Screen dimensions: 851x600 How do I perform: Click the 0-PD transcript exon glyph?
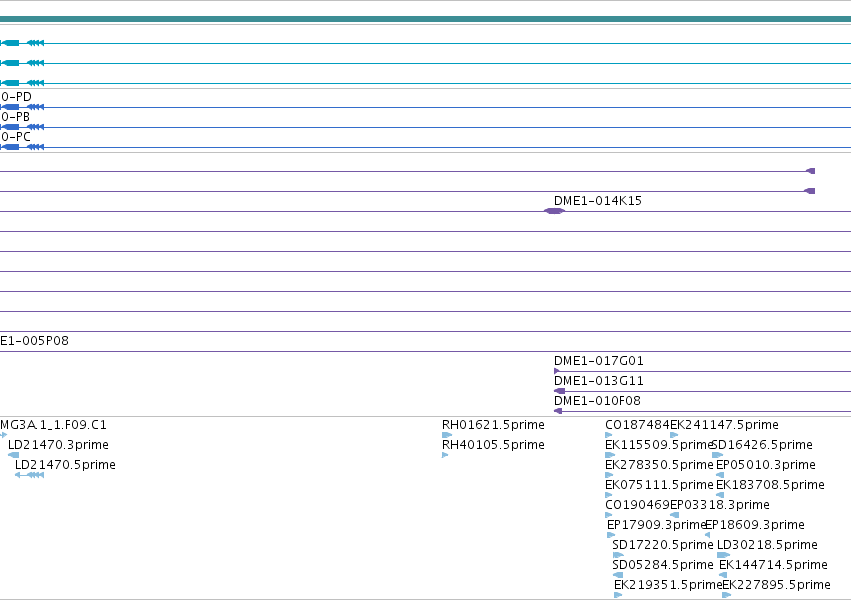[x=10, y=107]
